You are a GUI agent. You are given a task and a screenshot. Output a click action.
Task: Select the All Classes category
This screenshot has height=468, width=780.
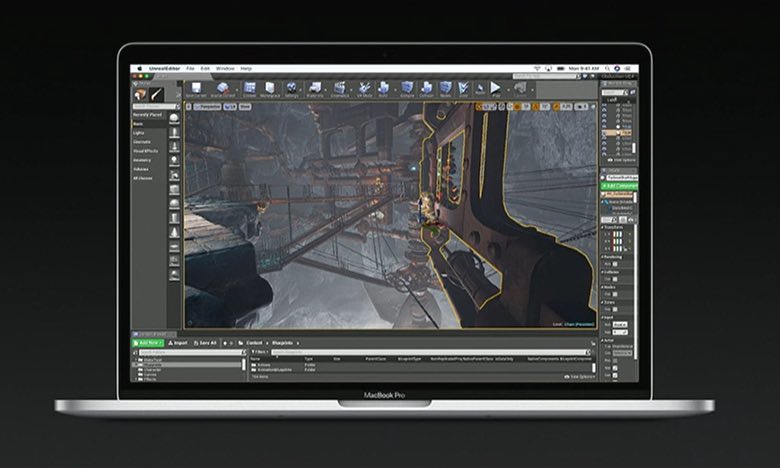(142, 178)
